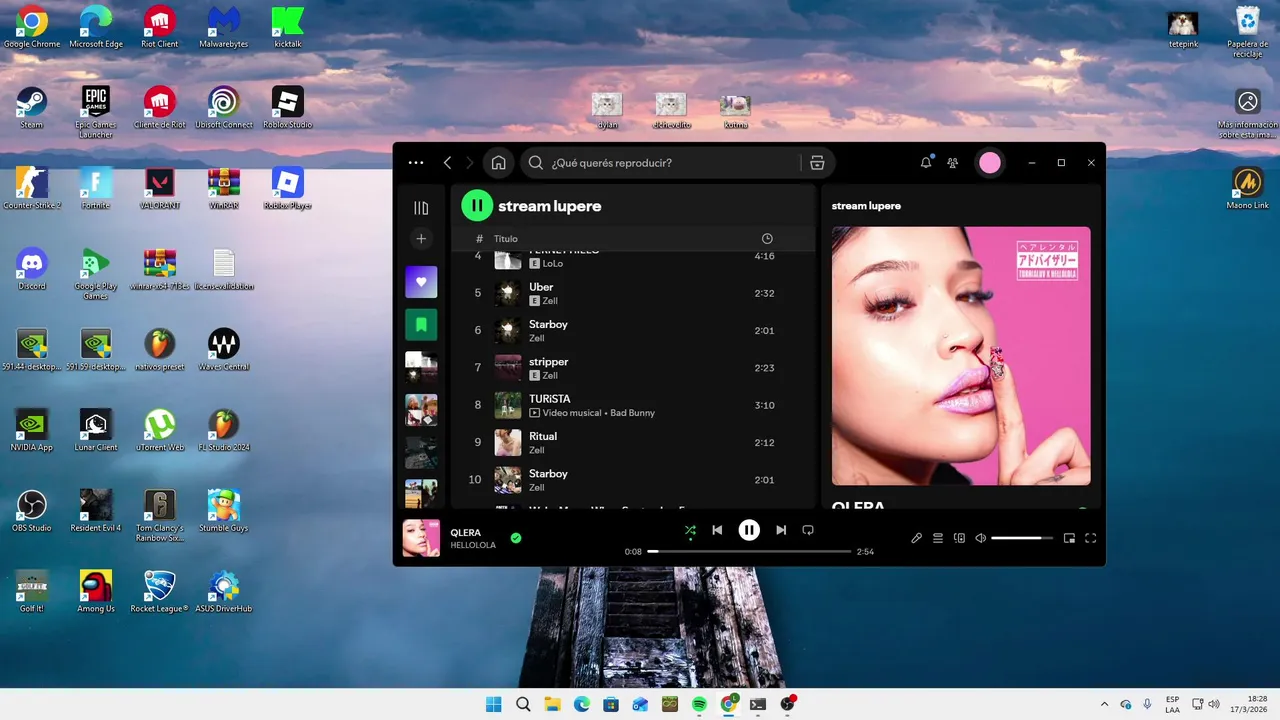Open the three-dot Spotify menu
The width and height of the screenshot is (1280, 720).
[x=416, y=163]
